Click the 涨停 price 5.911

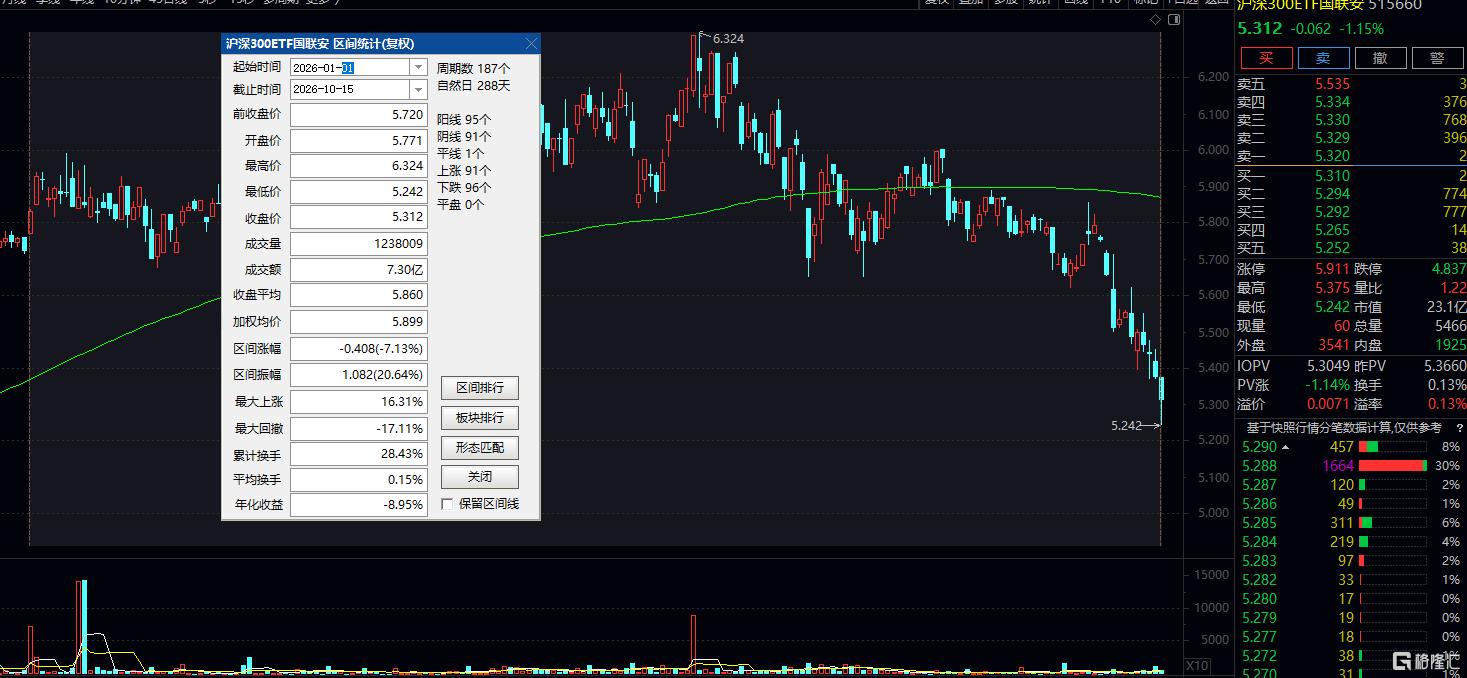click(x=1332, y=269)
